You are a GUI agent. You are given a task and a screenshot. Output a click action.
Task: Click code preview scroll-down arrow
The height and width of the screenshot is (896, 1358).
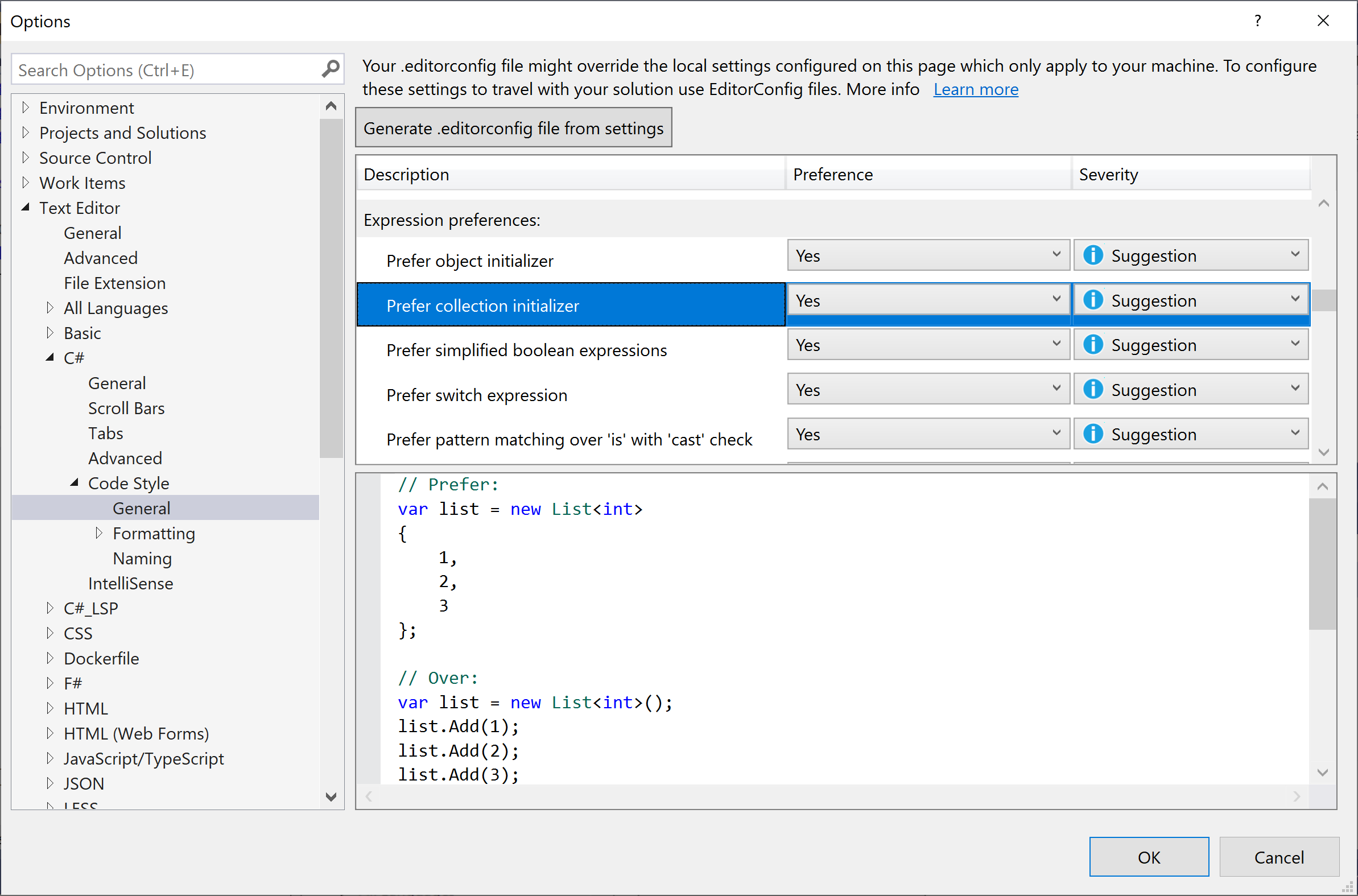tap(1323, 773)
